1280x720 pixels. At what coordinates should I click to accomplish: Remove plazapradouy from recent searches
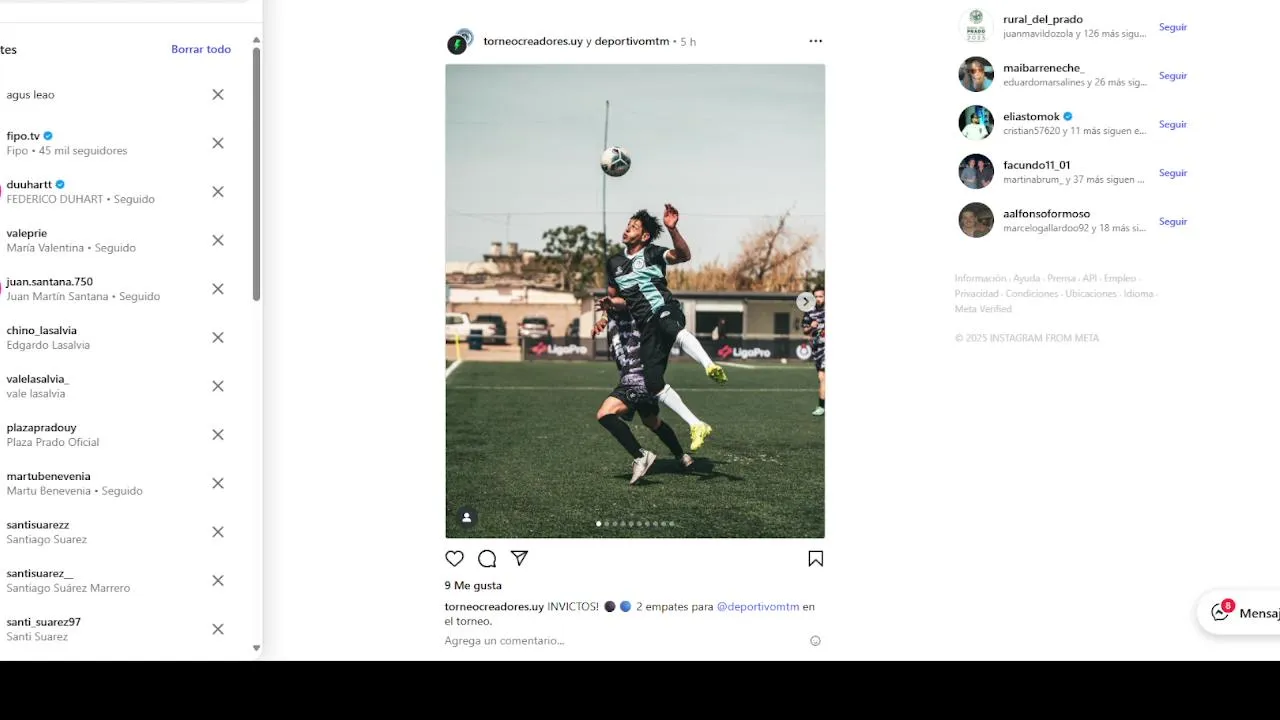pos(218,435)
